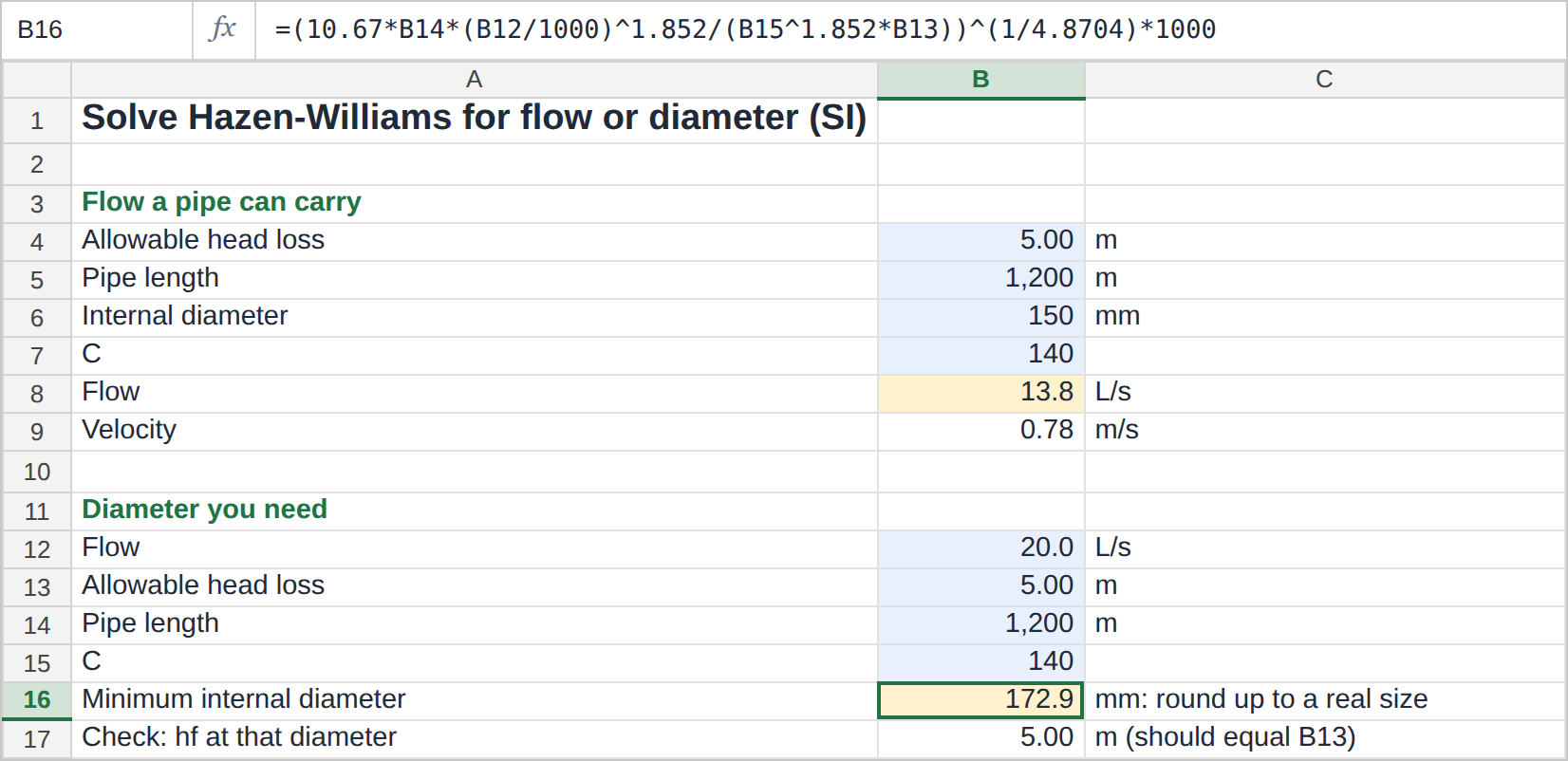Click 'Minimum internal diameter' label cell
The image size is (1568, 761).
(x=475, y=701)
